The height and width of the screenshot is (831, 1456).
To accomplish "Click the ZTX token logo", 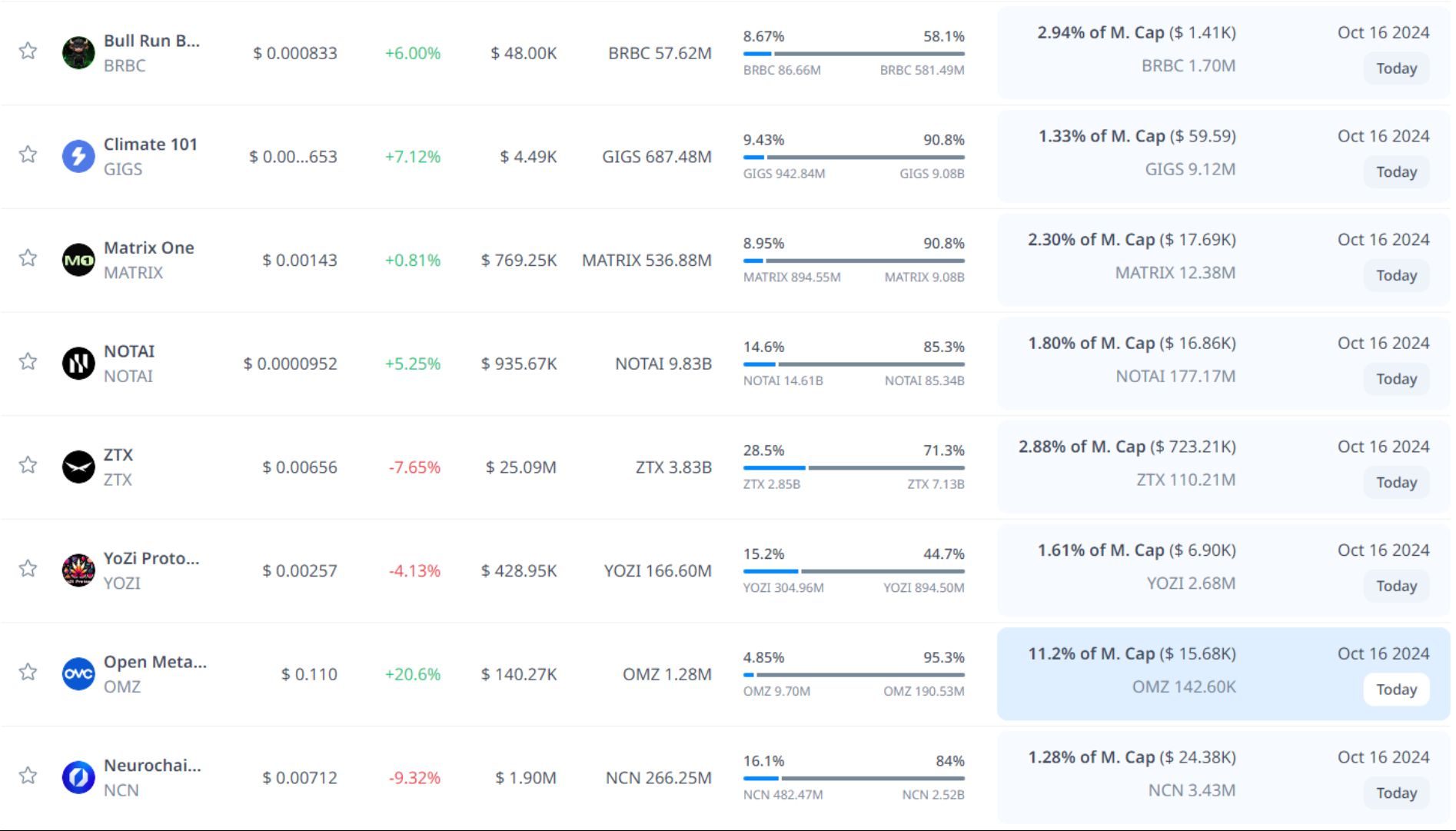I will [x=78, y=467].
